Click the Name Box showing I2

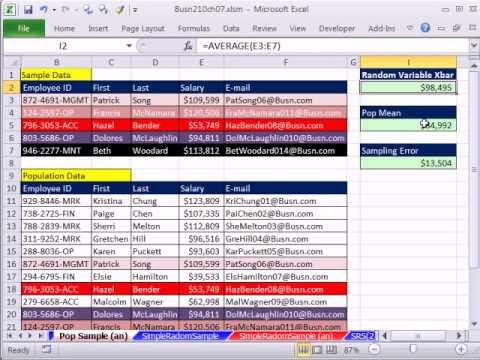point(63,46)
